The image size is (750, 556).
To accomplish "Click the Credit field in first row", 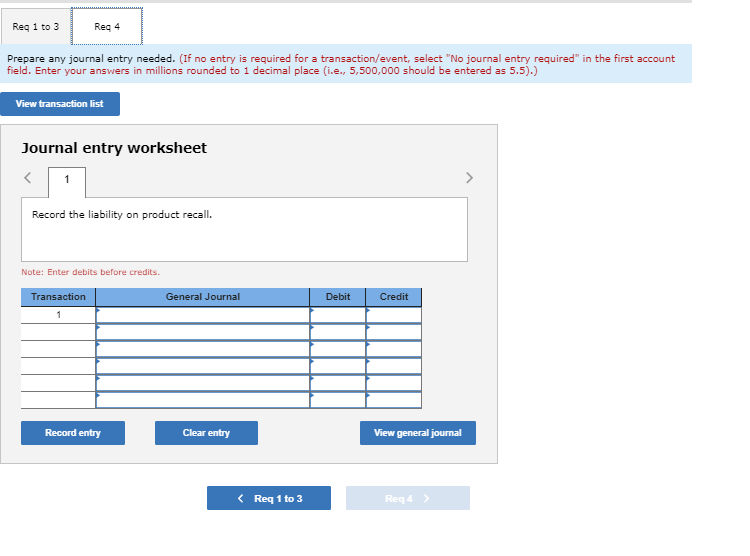I will (394, 315).
